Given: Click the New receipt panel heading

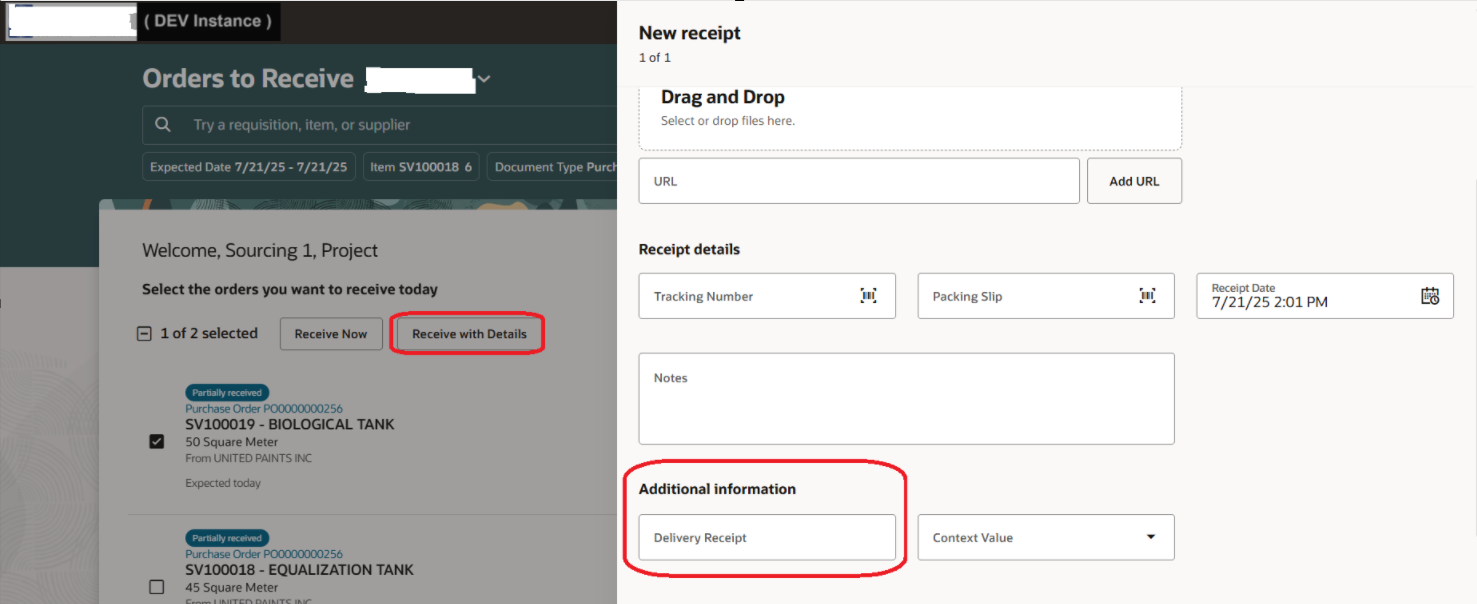Looking at the screenshot, I should (x=690, y=33).
